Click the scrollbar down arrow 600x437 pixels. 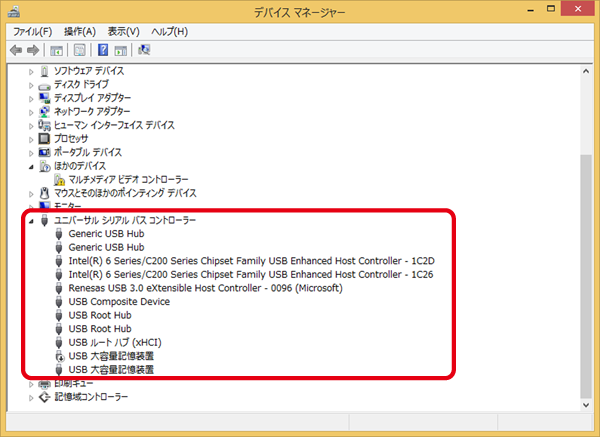click(586, 405)
